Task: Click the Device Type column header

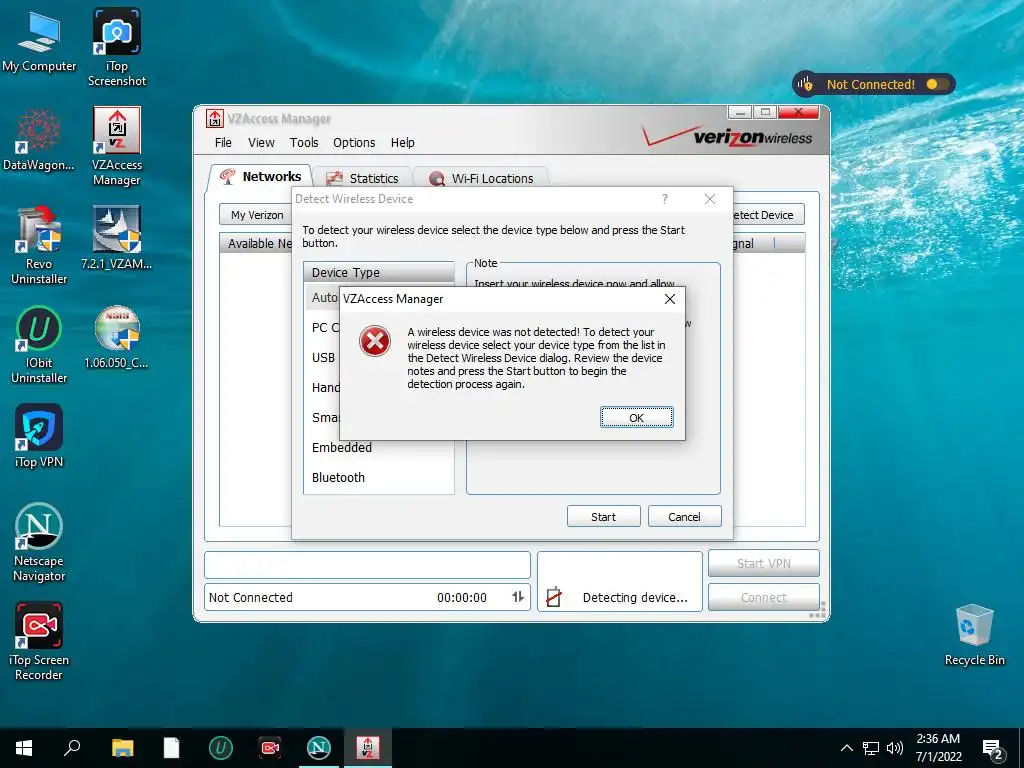Action: tap(379, 272)
